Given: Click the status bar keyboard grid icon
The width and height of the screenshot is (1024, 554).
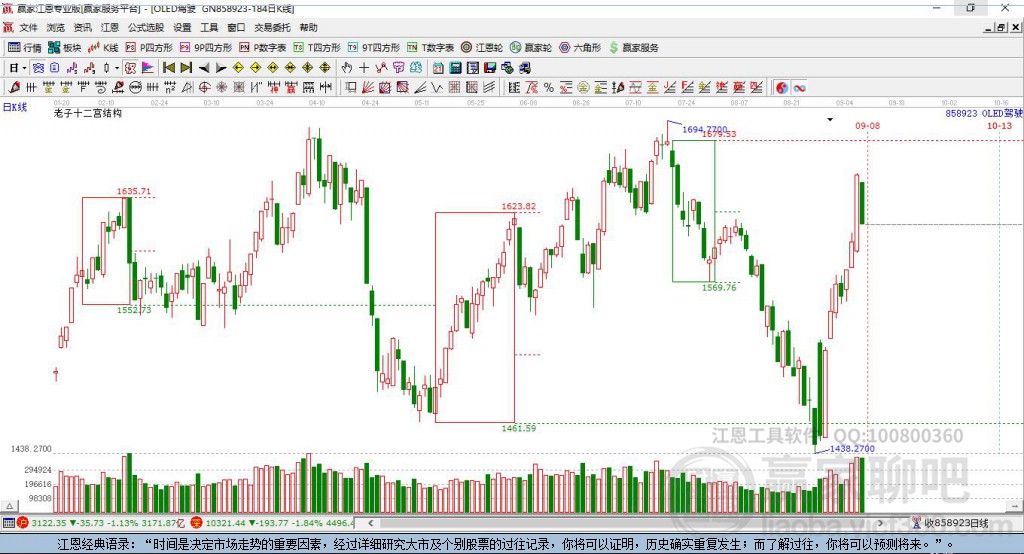Looking at the screenshot, I should point(8,523).
